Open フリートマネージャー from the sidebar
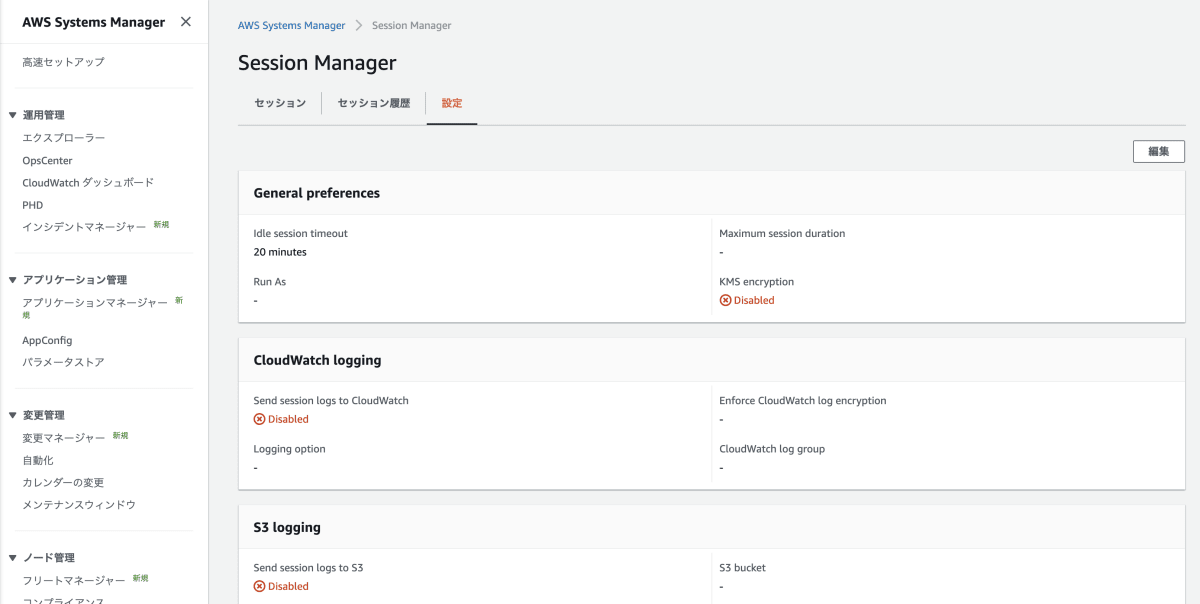 pyautogui.click(x=74, y=580)
